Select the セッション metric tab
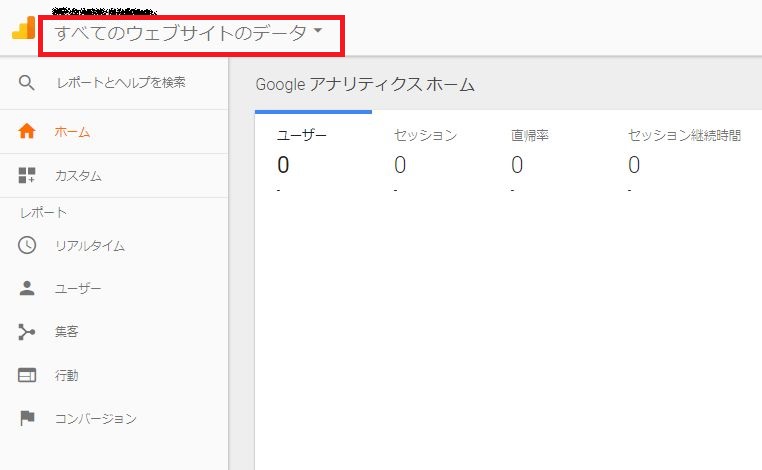This screenshot has width=762, height=470. [425, 135]
